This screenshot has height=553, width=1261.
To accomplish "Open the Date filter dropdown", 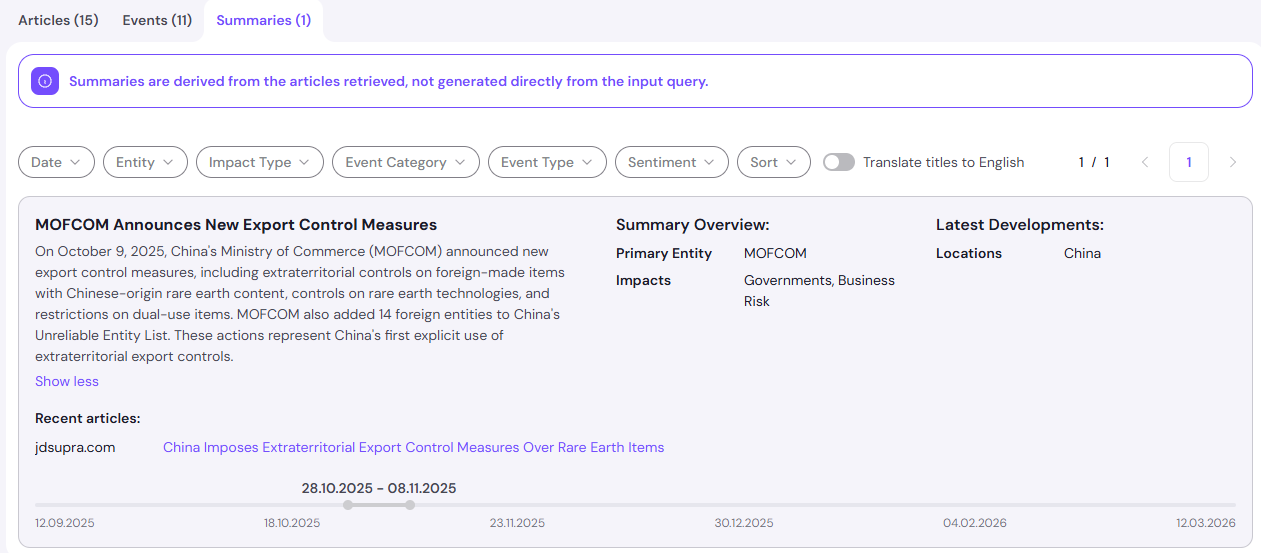I will pyautogui.click(x=56, y=162).
